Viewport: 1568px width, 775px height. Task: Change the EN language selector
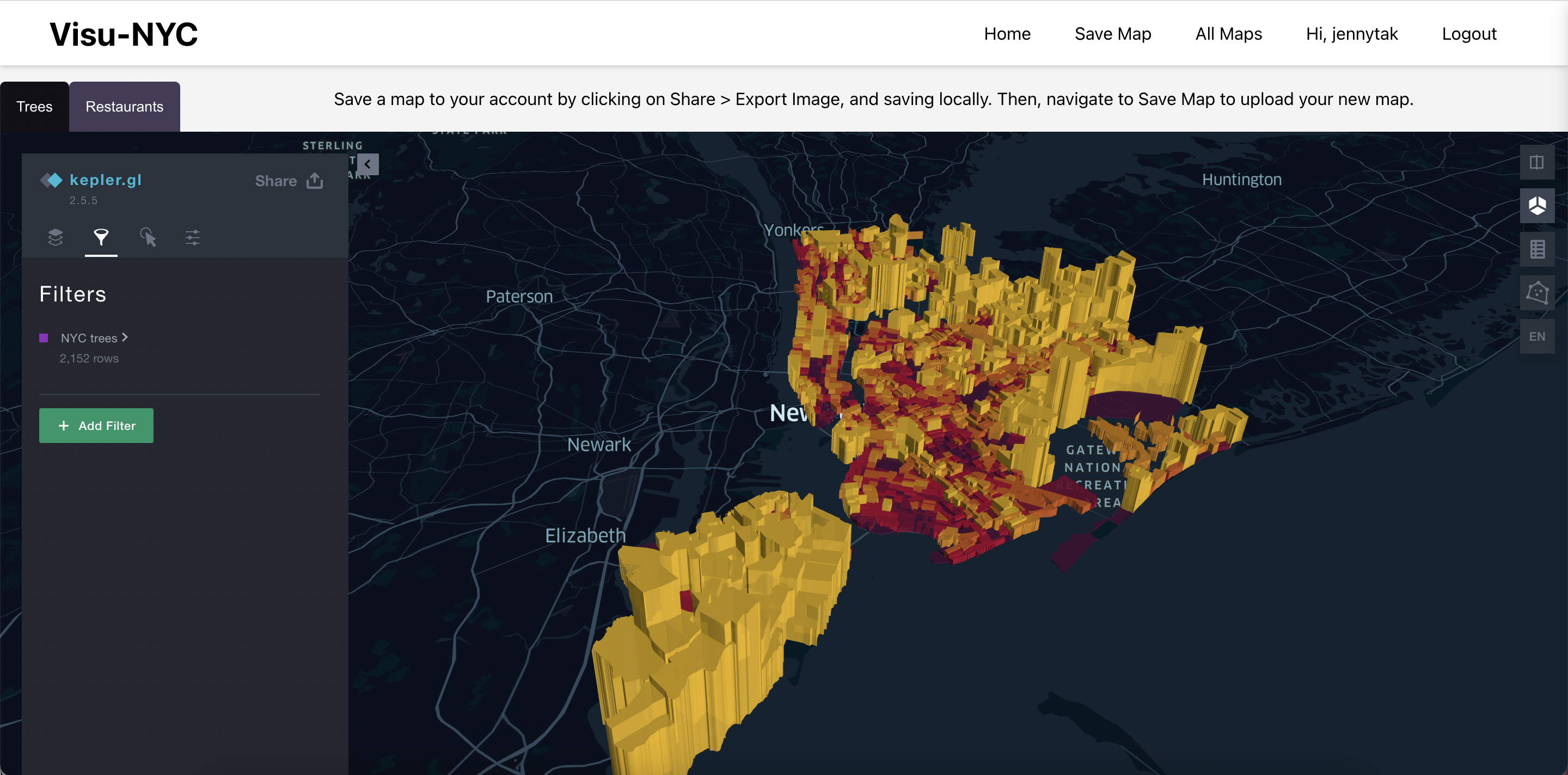tap(1536, 336)
